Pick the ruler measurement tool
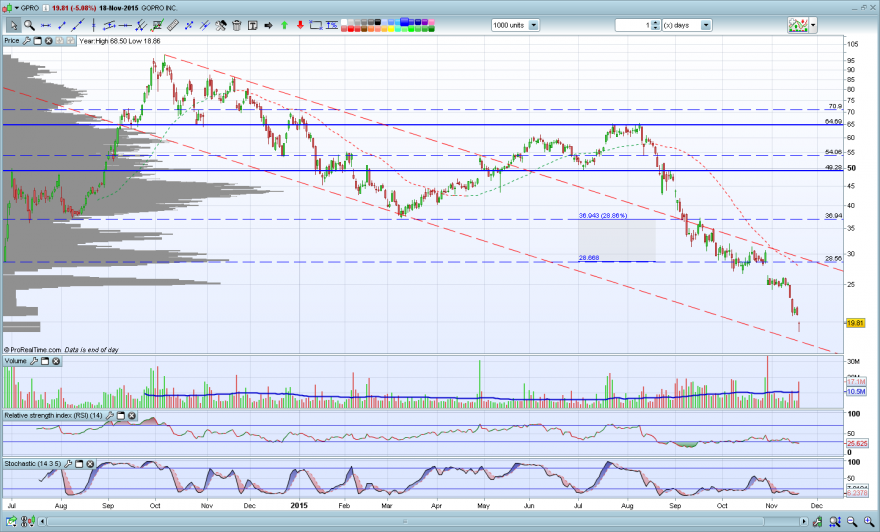 [x=173, y=25]
